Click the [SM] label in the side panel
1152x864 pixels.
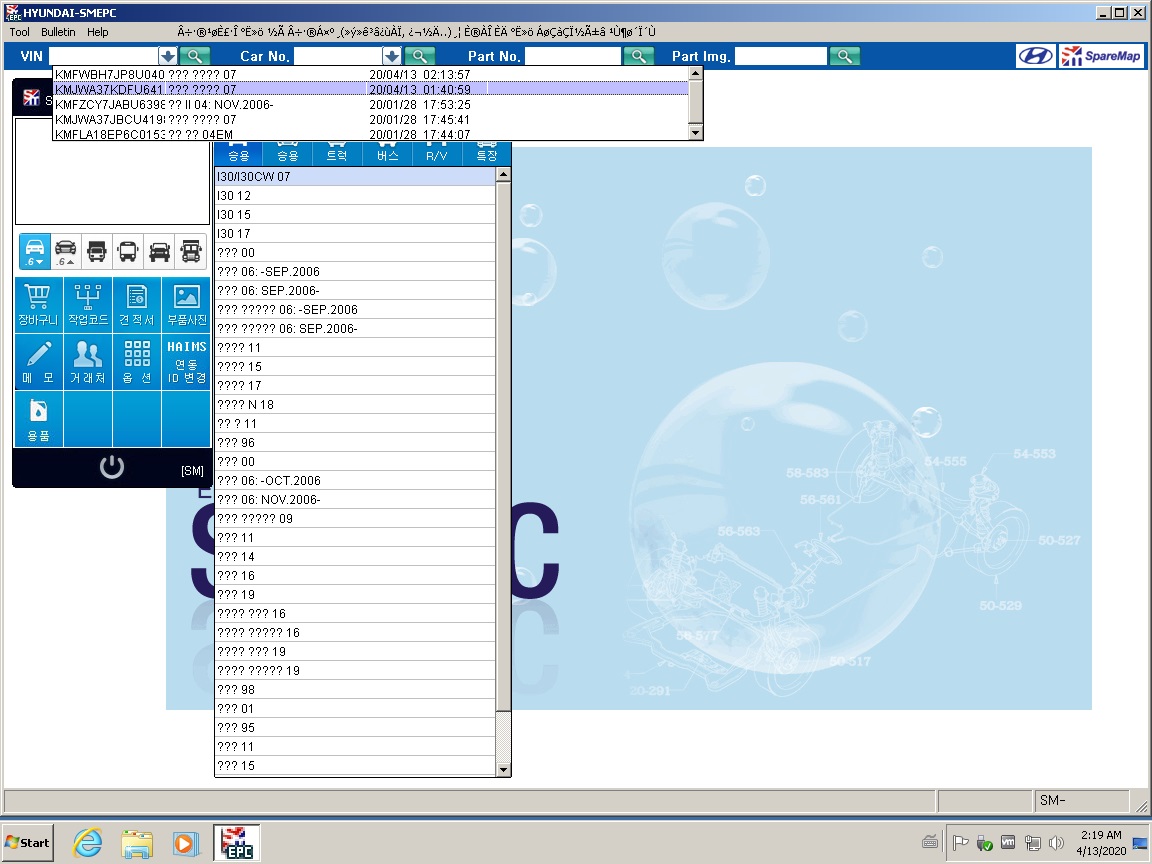(x=192, y=471)
